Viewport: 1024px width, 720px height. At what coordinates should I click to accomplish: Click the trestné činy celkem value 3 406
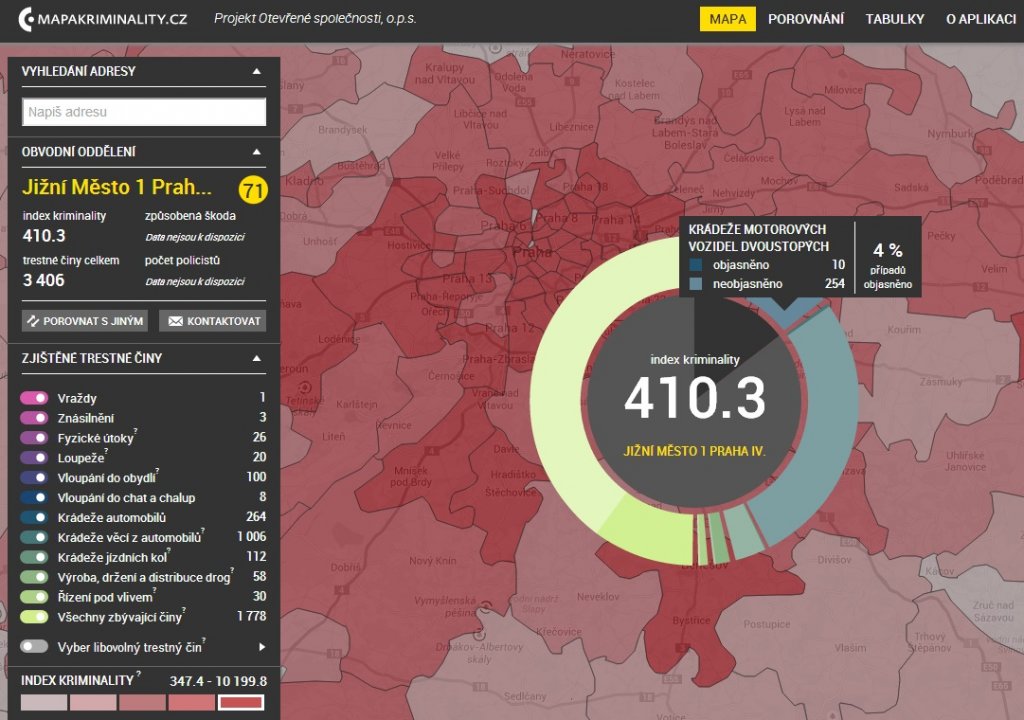(44, 280)
